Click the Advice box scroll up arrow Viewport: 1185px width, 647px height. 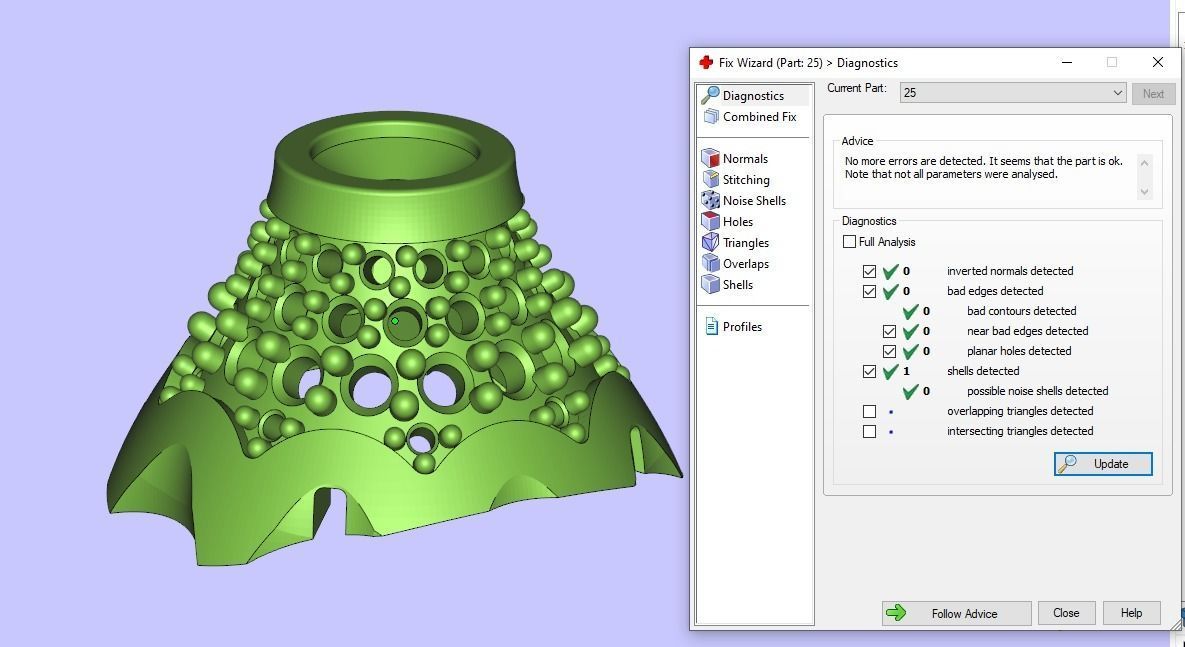point(1144,162)
